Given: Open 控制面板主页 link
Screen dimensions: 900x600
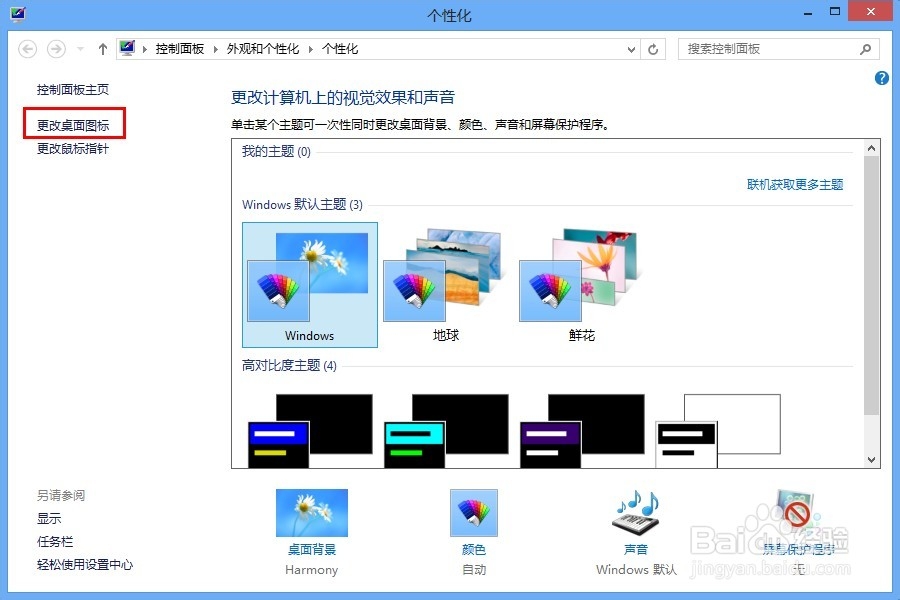Looking at the screenshot, I should point(73,90).
